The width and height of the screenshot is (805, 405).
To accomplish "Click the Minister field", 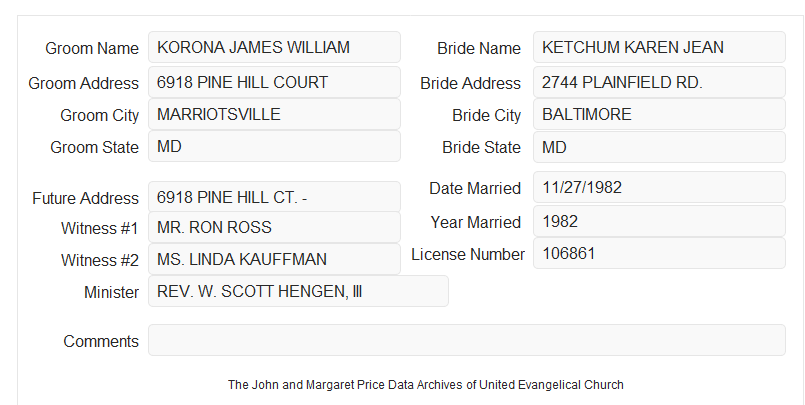I will 298,291.
